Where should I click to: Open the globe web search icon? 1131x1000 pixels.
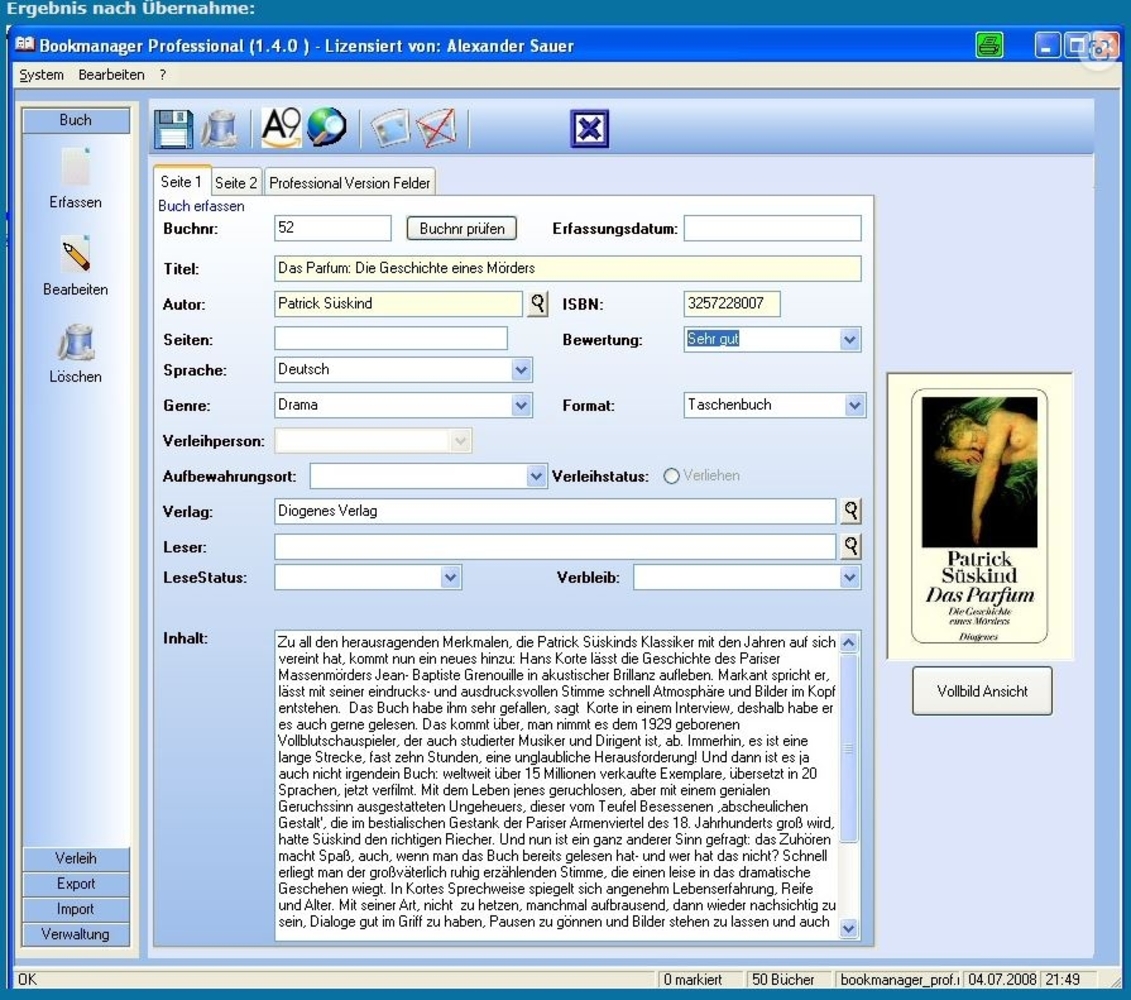(x=326, y=128)
